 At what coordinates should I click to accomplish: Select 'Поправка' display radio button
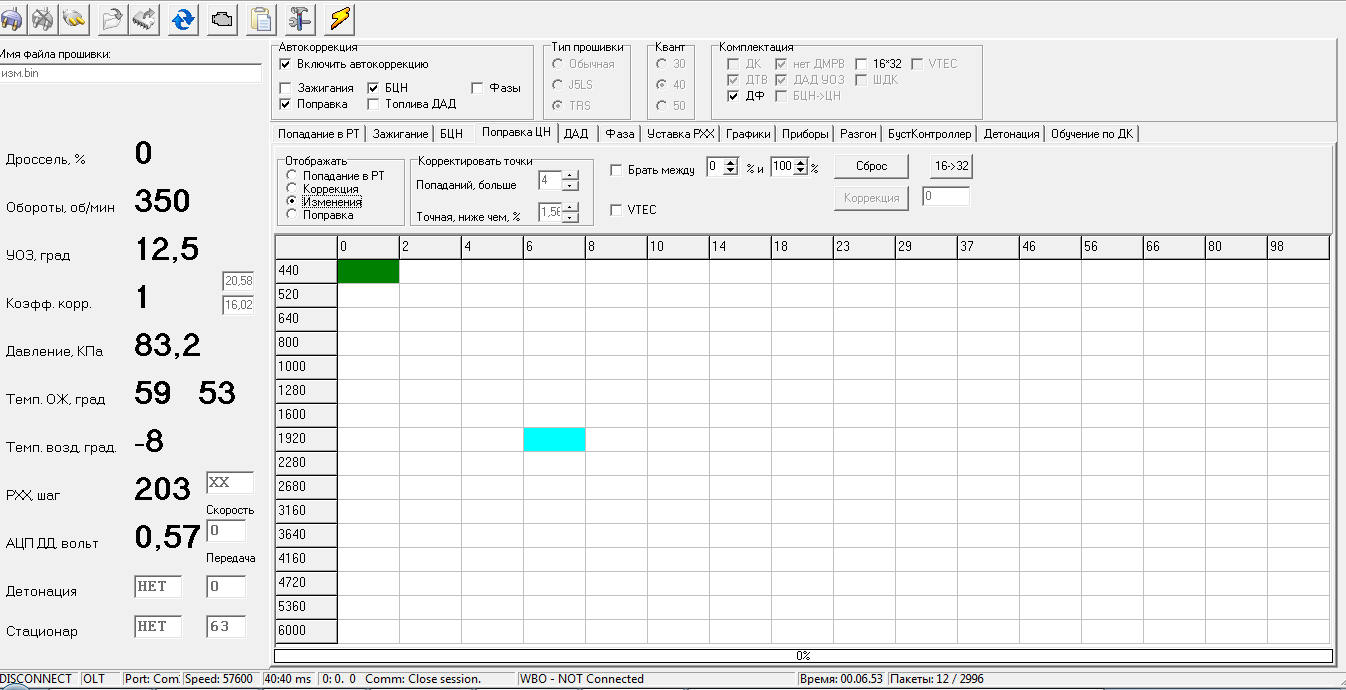(x=292, y=214)
